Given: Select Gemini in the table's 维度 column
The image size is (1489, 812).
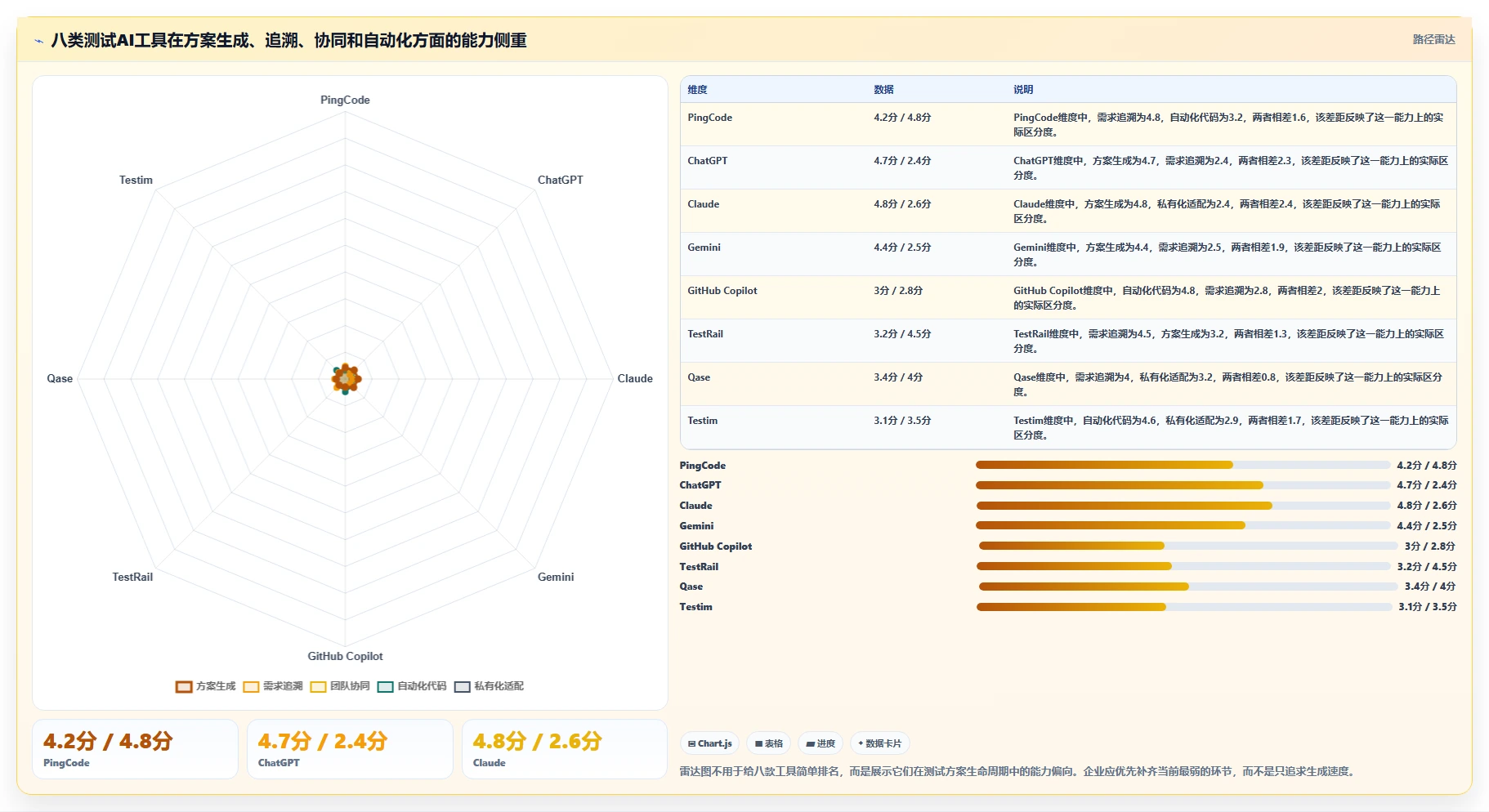Looking at the screenshot, I should coord(704,248).
